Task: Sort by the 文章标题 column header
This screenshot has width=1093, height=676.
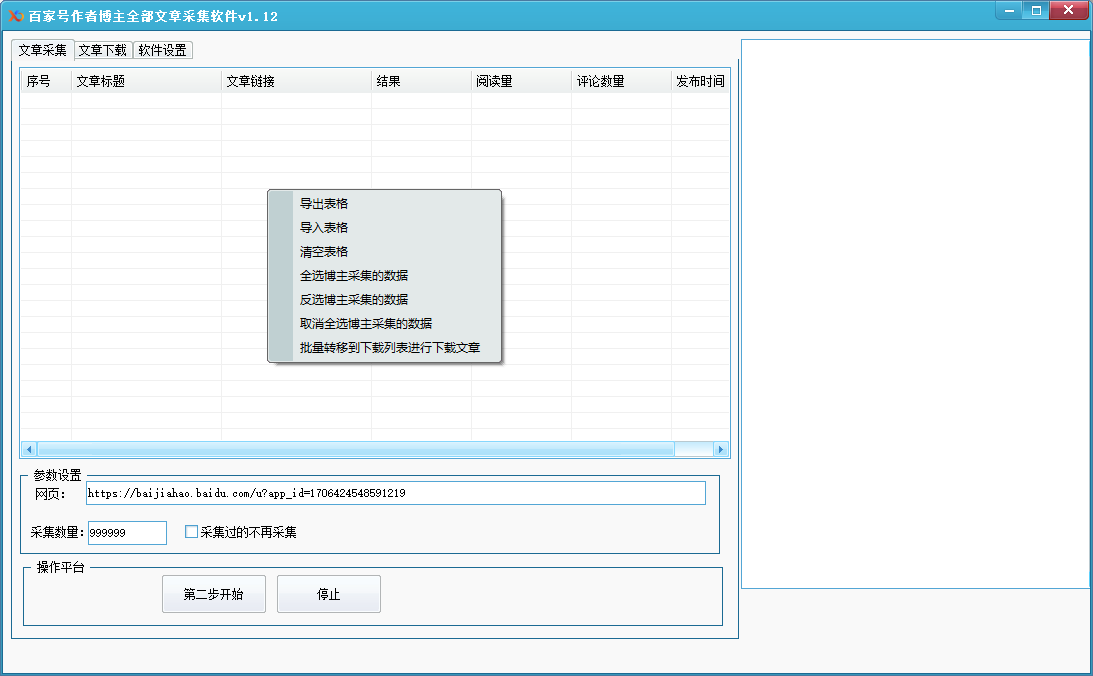Action: tap(146, 81)
